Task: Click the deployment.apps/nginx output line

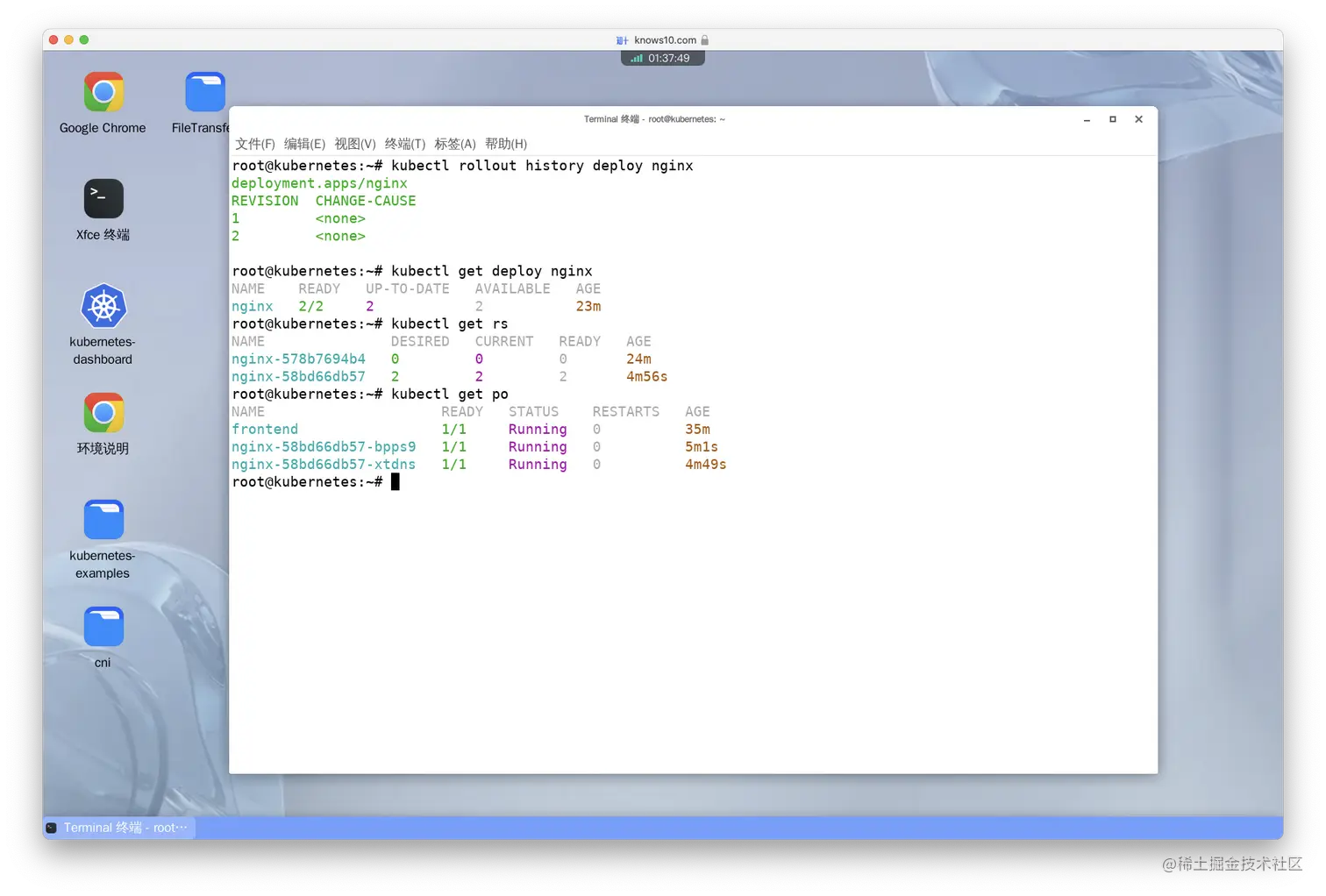Action: pyautogui.click(x=319, y=183)
